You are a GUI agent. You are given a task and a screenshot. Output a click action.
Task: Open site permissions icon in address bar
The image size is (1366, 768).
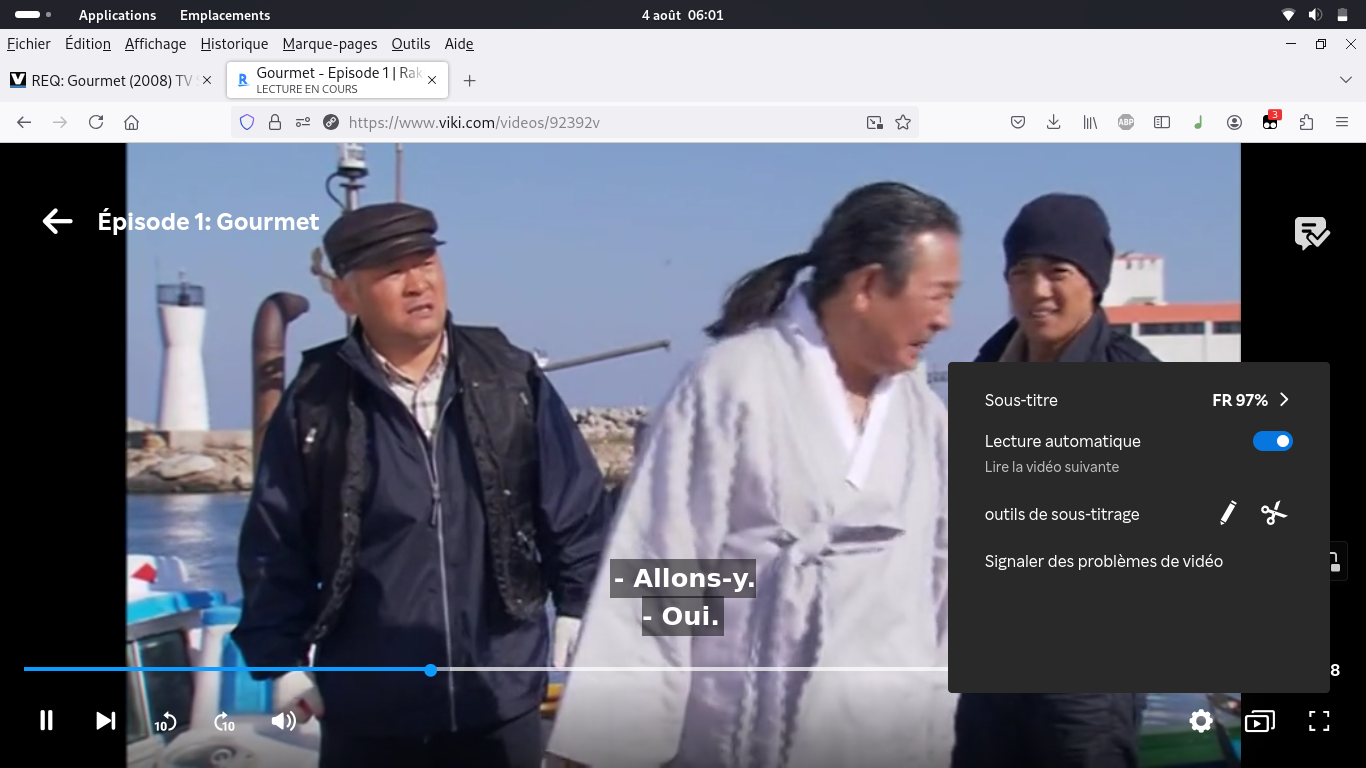click(x=302, y=122)
